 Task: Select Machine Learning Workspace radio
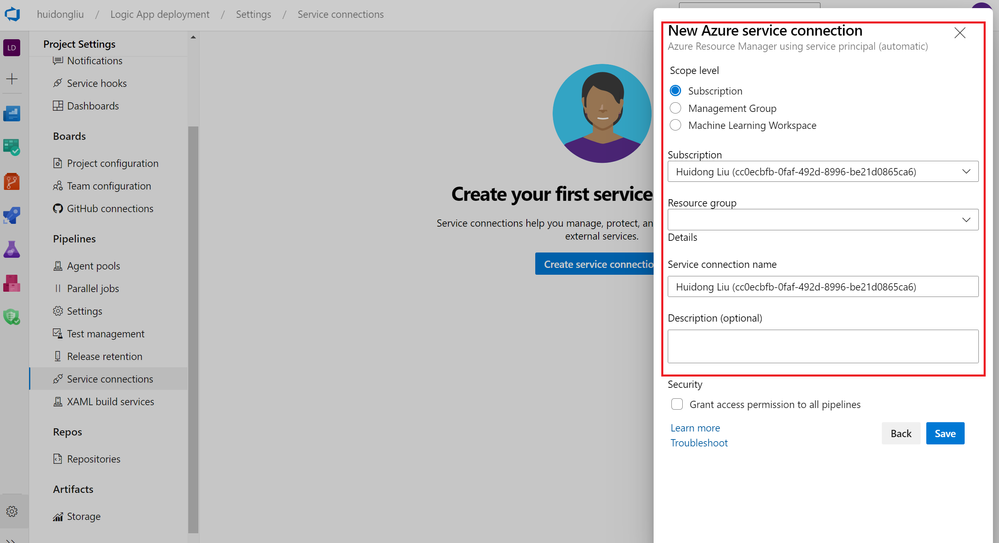tap(675, 125)
